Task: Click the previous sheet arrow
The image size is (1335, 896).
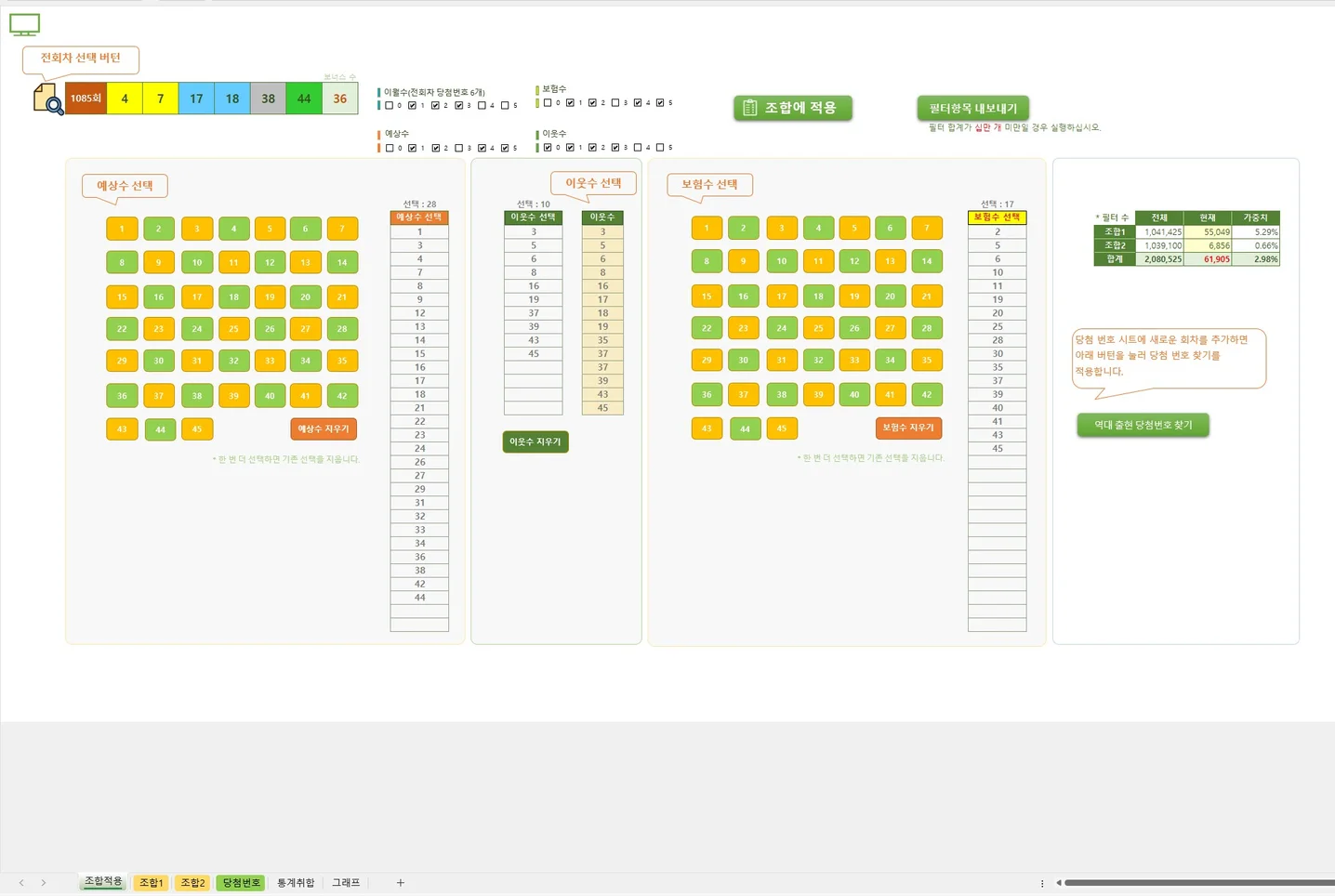Action: pos(21,883)
